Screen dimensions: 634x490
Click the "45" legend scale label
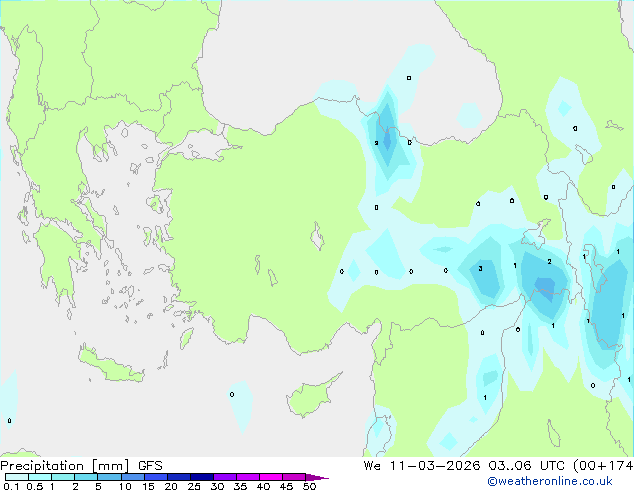[286, 486]
